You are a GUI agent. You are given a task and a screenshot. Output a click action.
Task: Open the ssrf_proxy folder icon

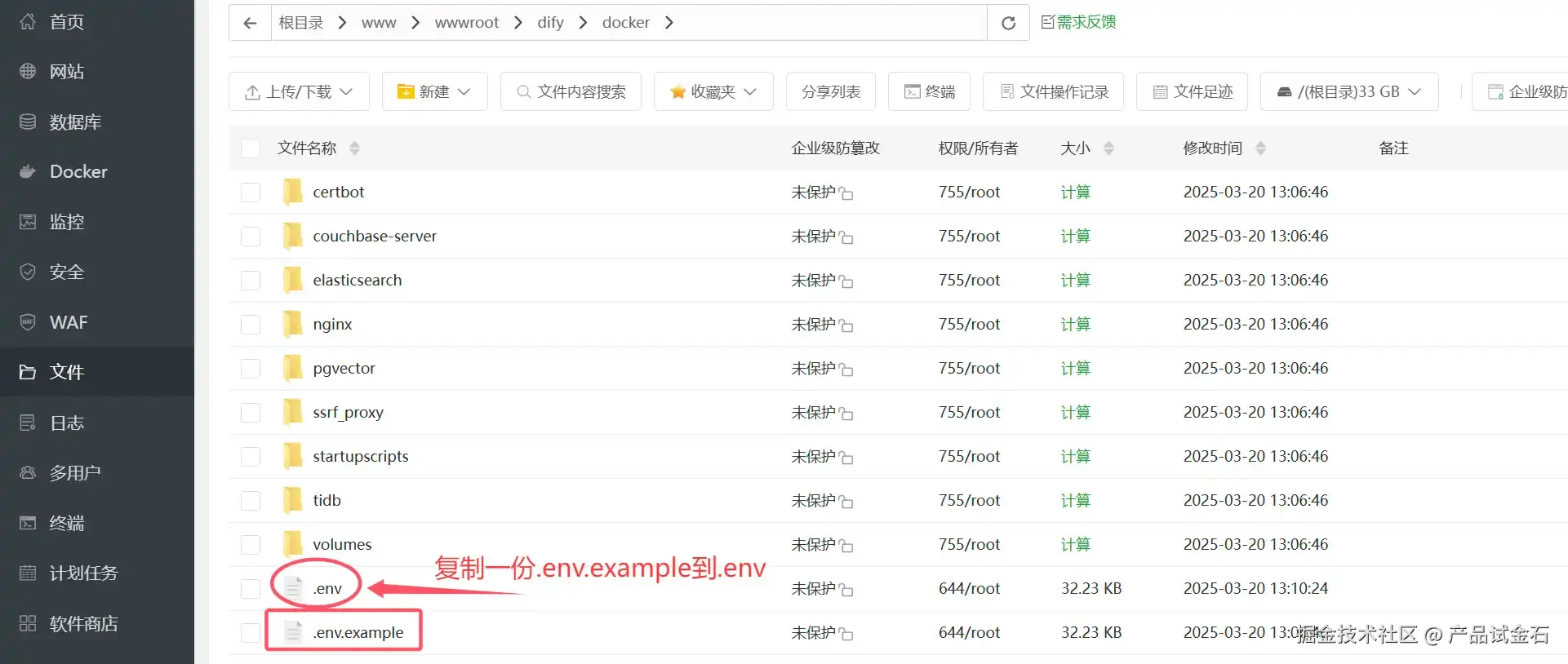292,412
